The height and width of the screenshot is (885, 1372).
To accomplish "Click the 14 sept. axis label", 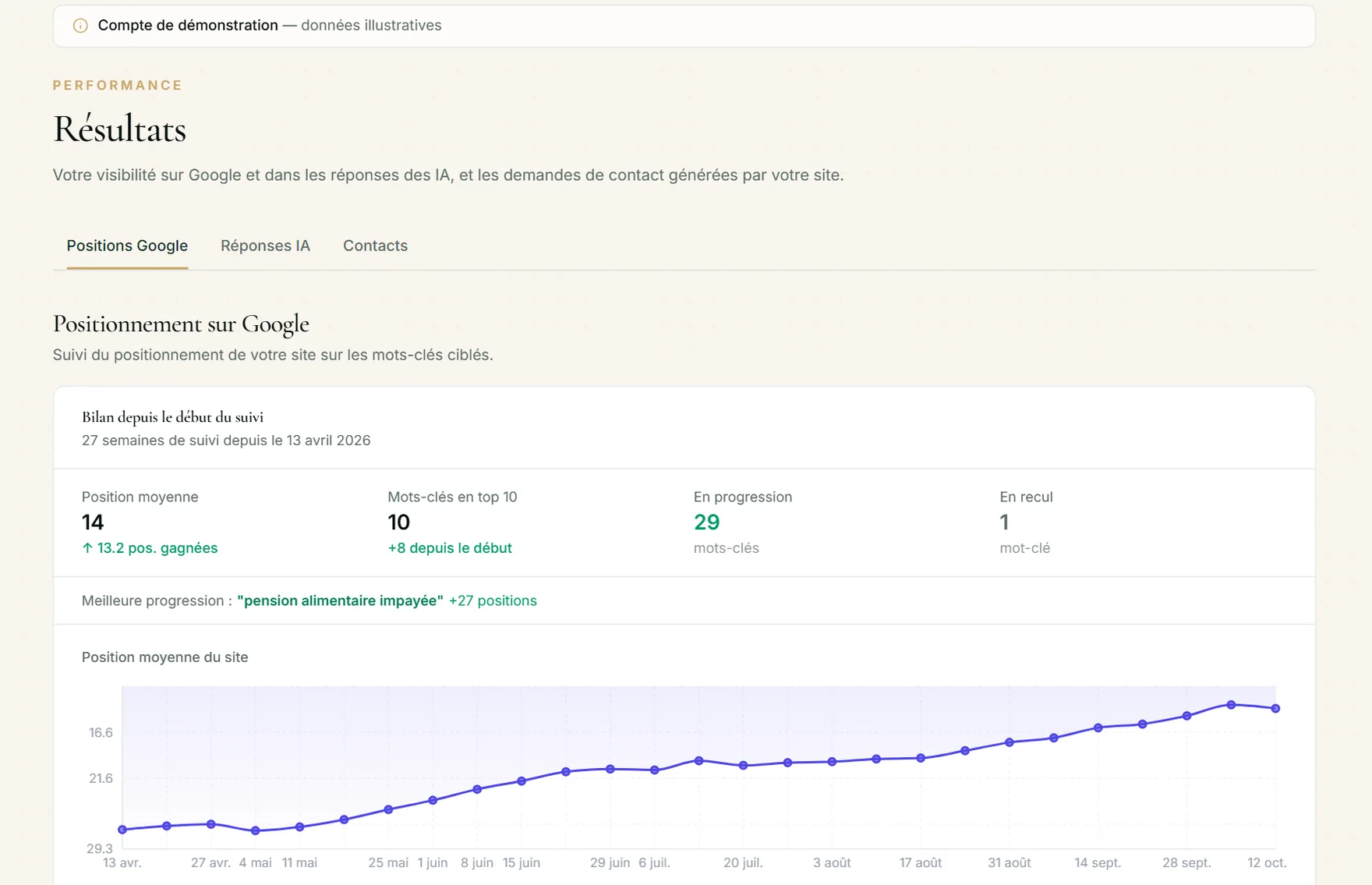I will [1098, 863].
